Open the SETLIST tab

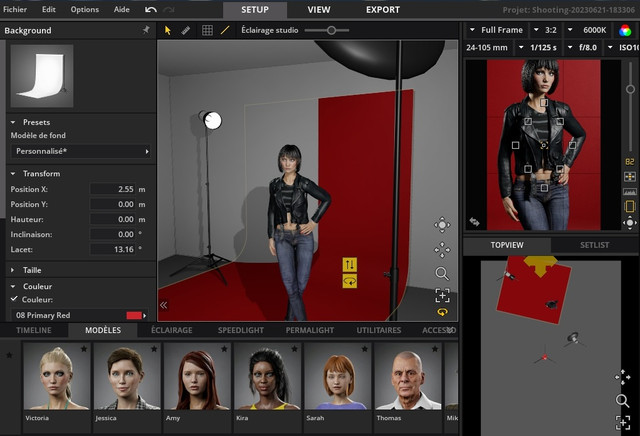pos(594,245)
